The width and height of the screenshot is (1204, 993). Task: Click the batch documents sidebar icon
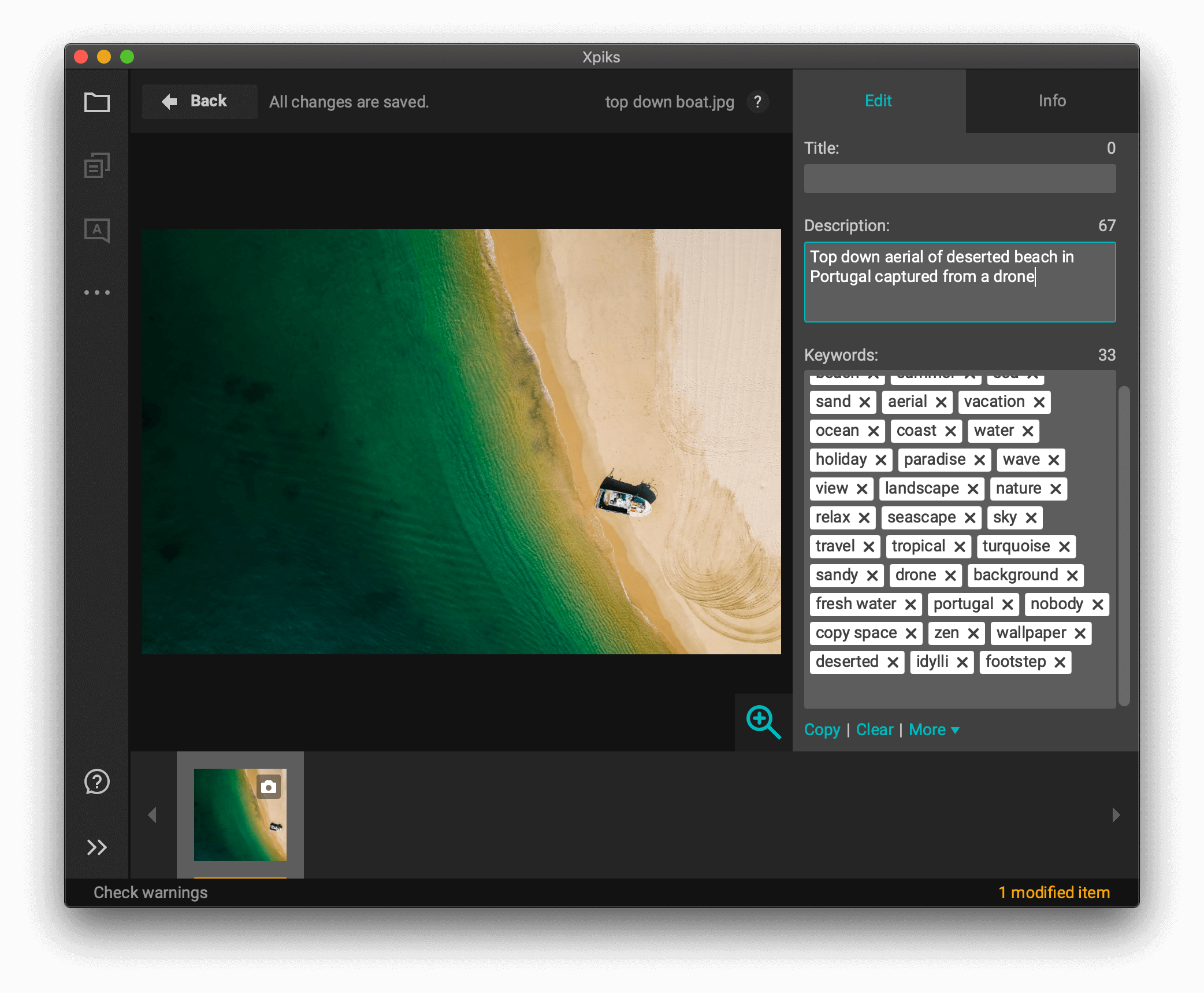[x=96, y=166]
